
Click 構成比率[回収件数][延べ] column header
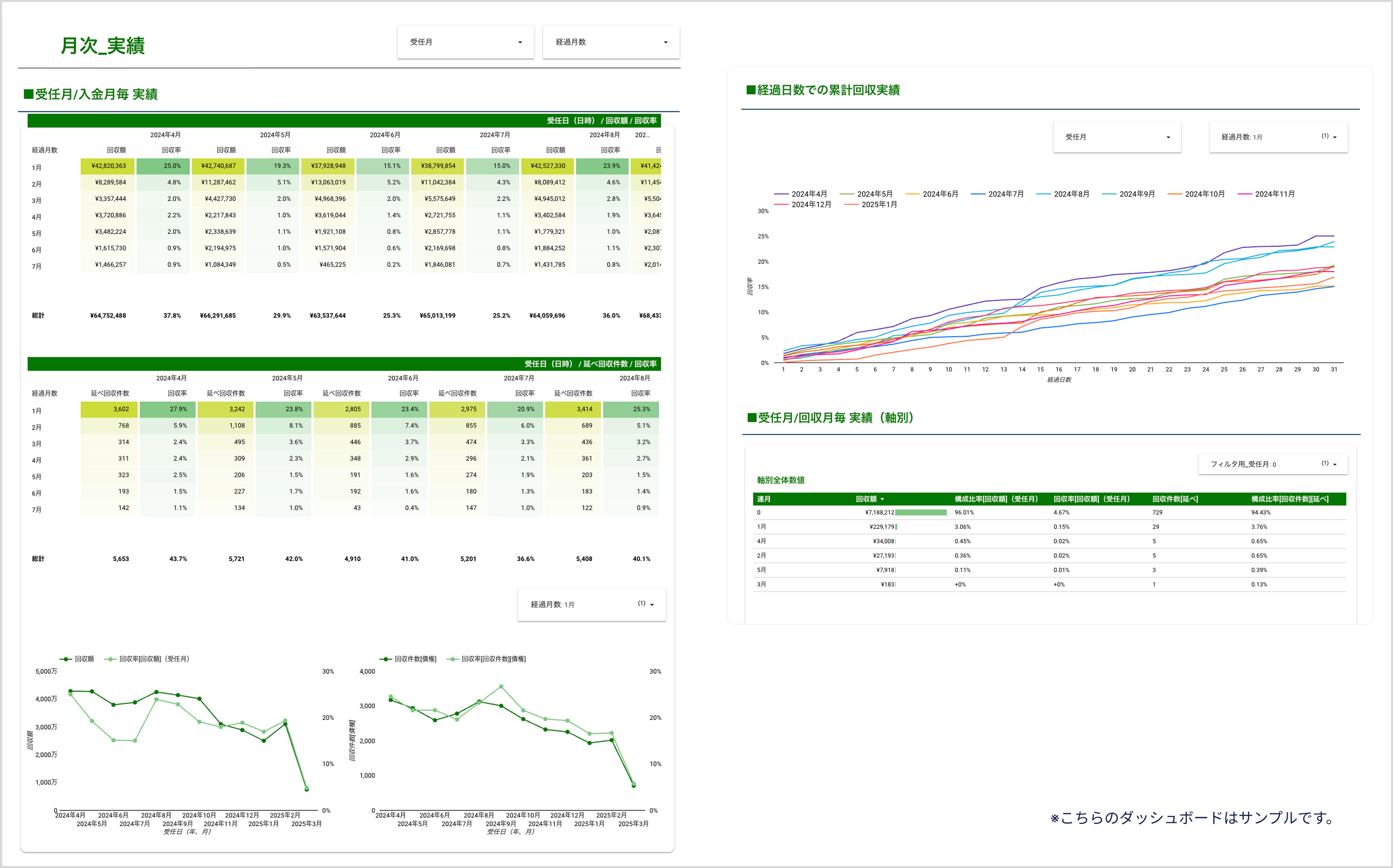pos(1290,500)
